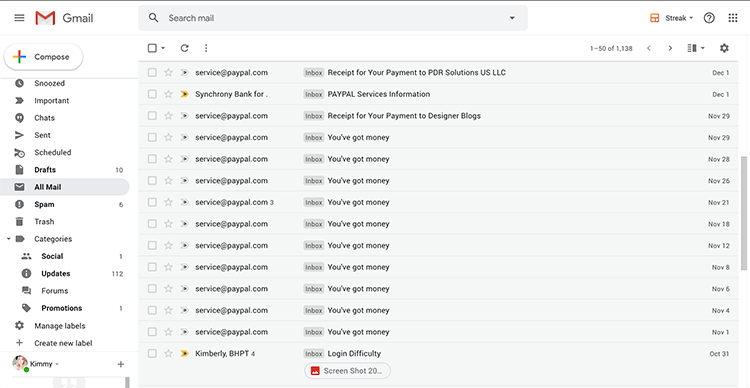Open the main menu hamburger icon

tap(19, 18)
